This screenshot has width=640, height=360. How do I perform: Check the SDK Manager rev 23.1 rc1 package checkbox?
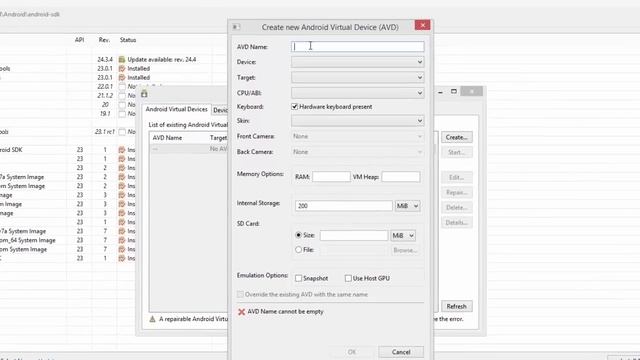tap(122, 132)
